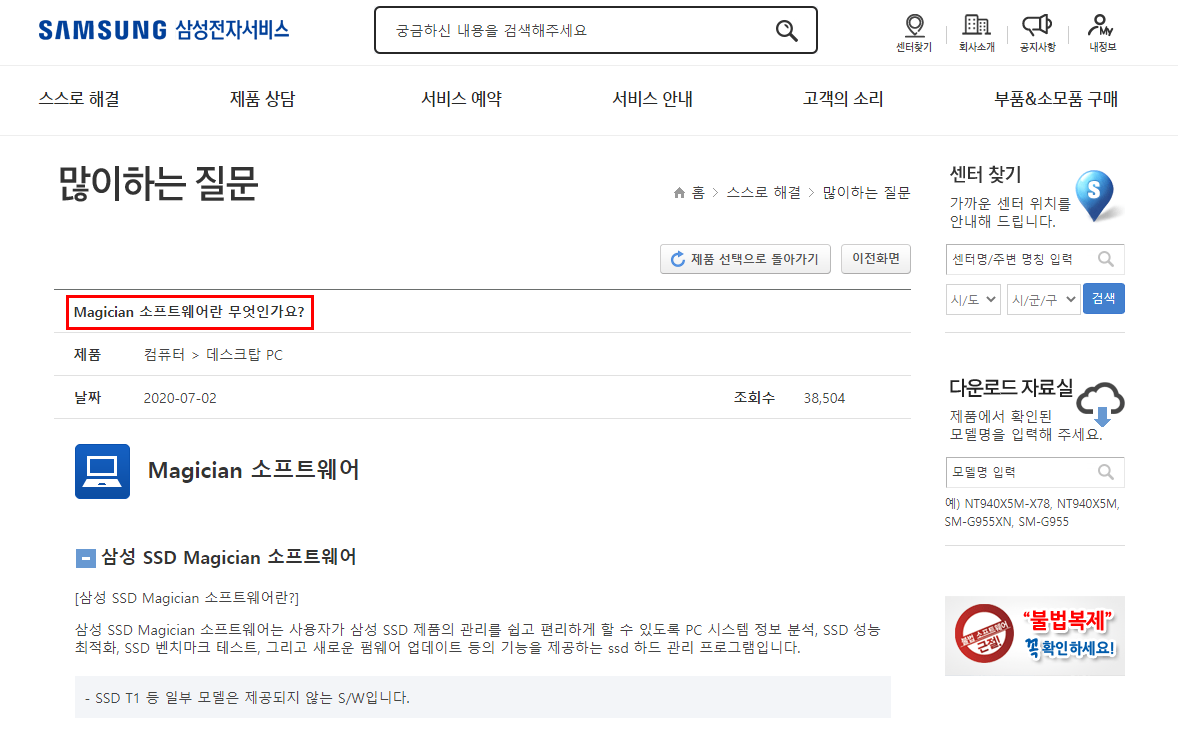Viewport: 1178px width, 735px height.
Task: Click the [삼성 SSD Magician 소프트웨어란?] text
Action: coord(186,598)
